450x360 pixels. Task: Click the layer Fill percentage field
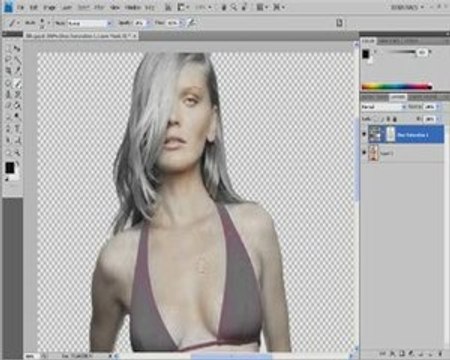pos(430,119)
